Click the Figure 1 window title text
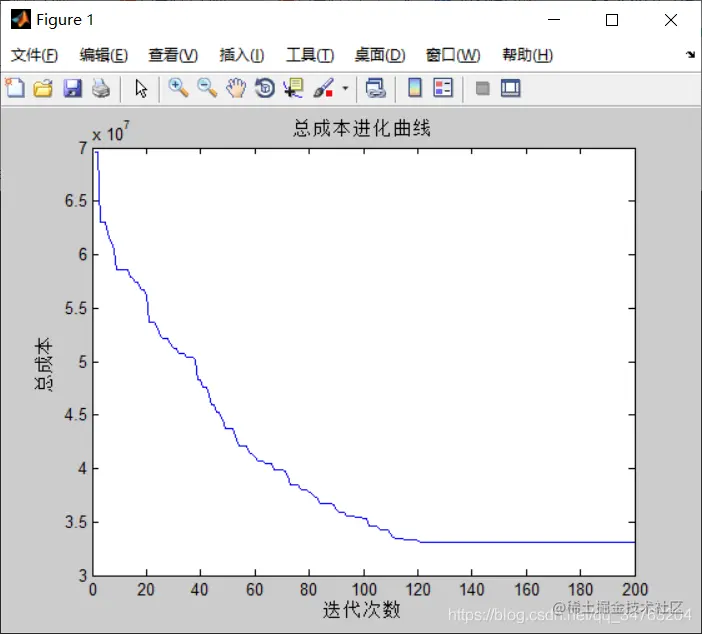 coord(65,20)
